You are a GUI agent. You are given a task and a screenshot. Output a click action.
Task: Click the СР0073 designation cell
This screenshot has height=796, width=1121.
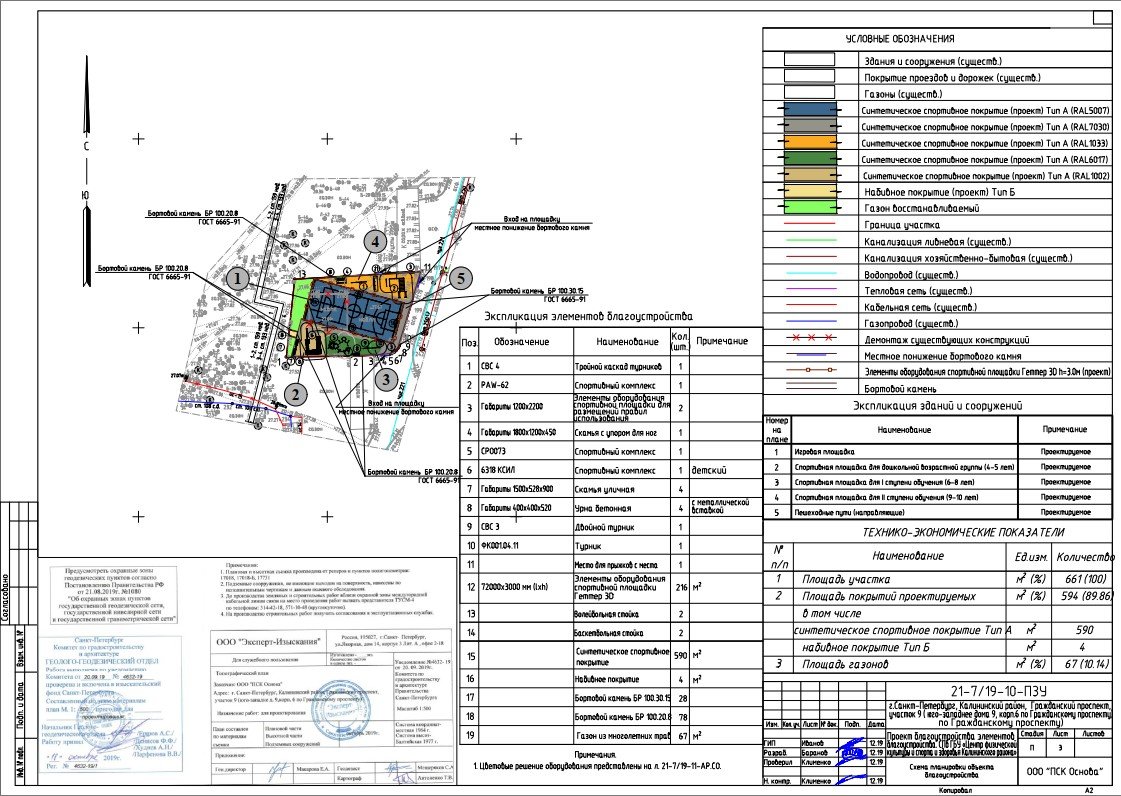click(x=525, y=451)
